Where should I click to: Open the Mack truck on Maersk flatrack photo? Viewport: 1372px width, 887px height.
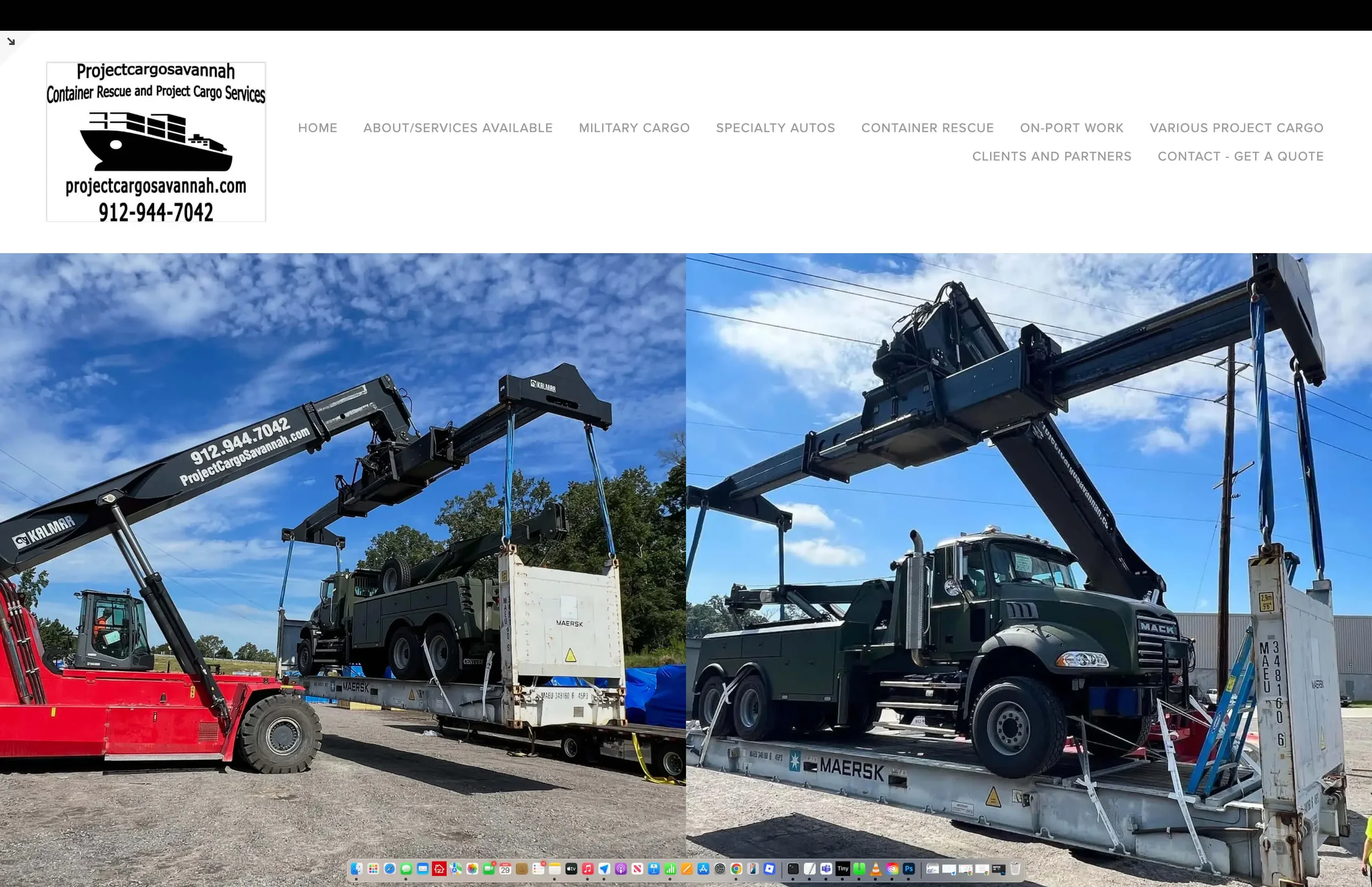[1028, 553]
